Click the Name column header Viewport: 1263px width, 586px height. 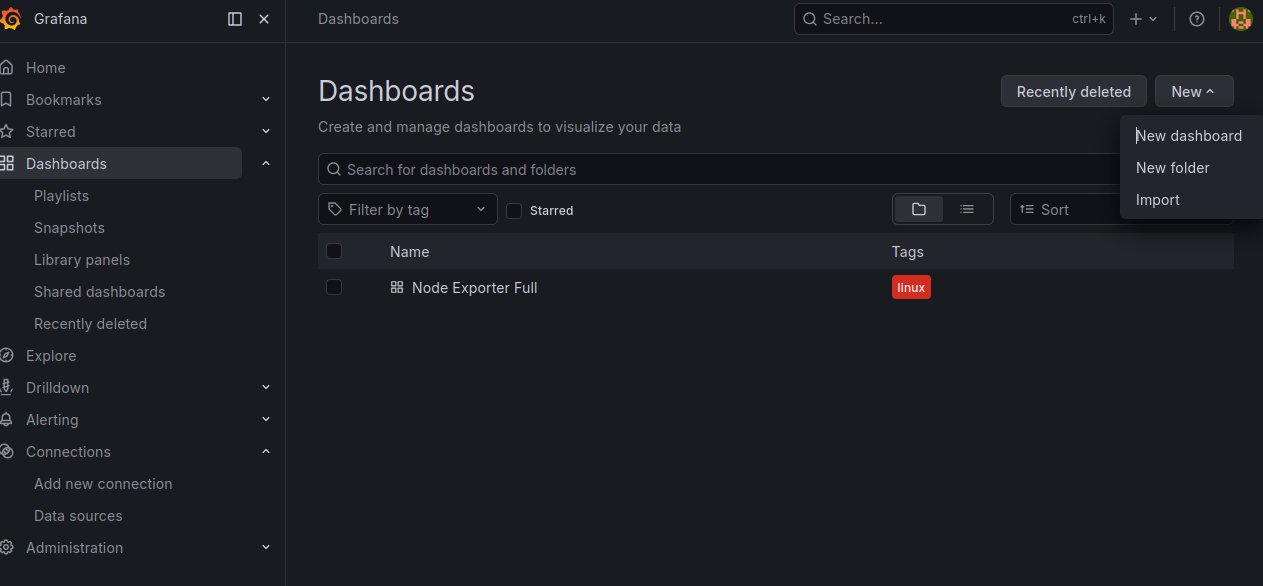click(409, 251)
